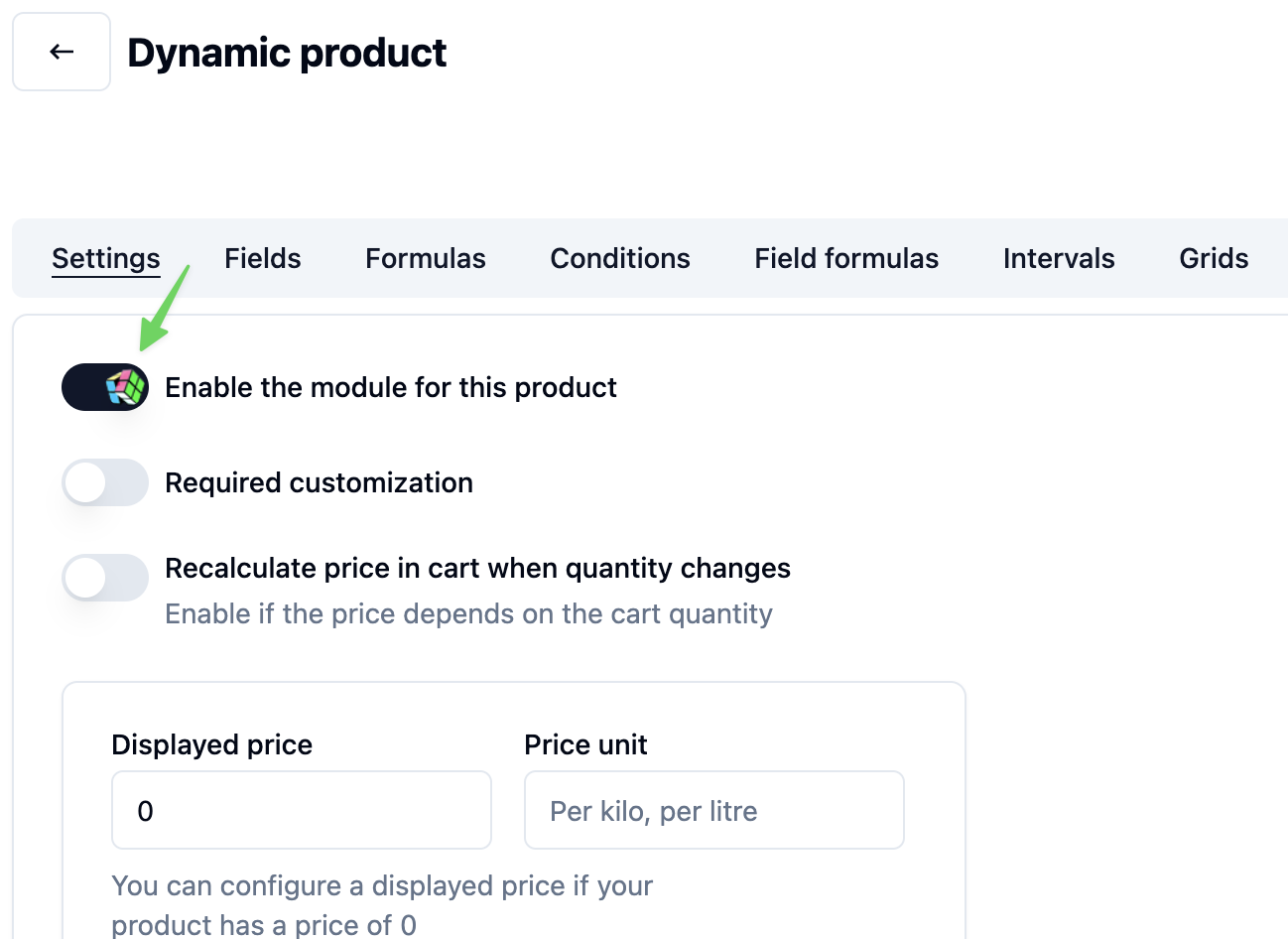This screenshot has height=939, width=1288.
Task: Turn on recalculate price when quantity changes
Action: (104, 577)
